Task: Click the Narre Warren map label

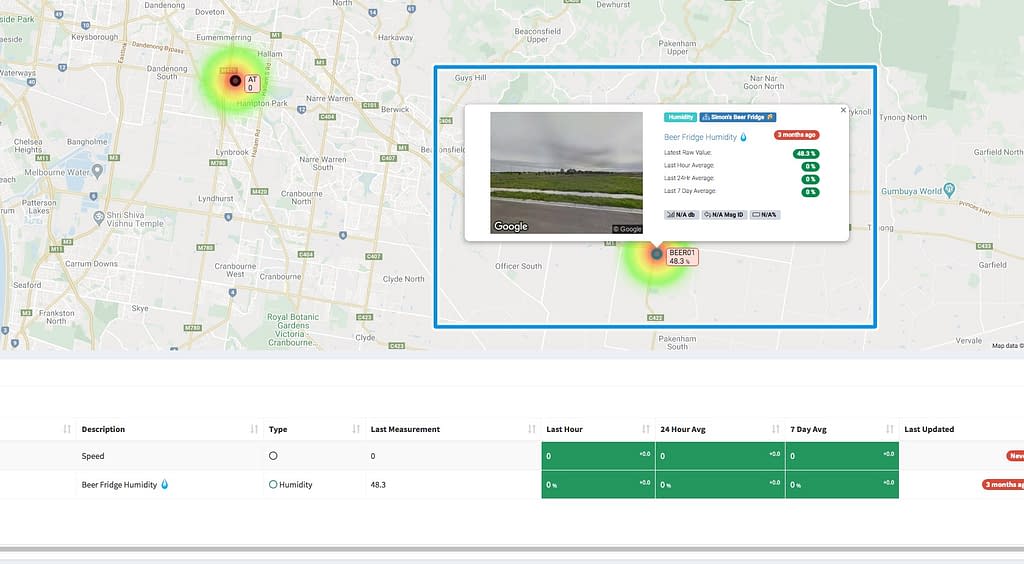Action: (329, 99)
